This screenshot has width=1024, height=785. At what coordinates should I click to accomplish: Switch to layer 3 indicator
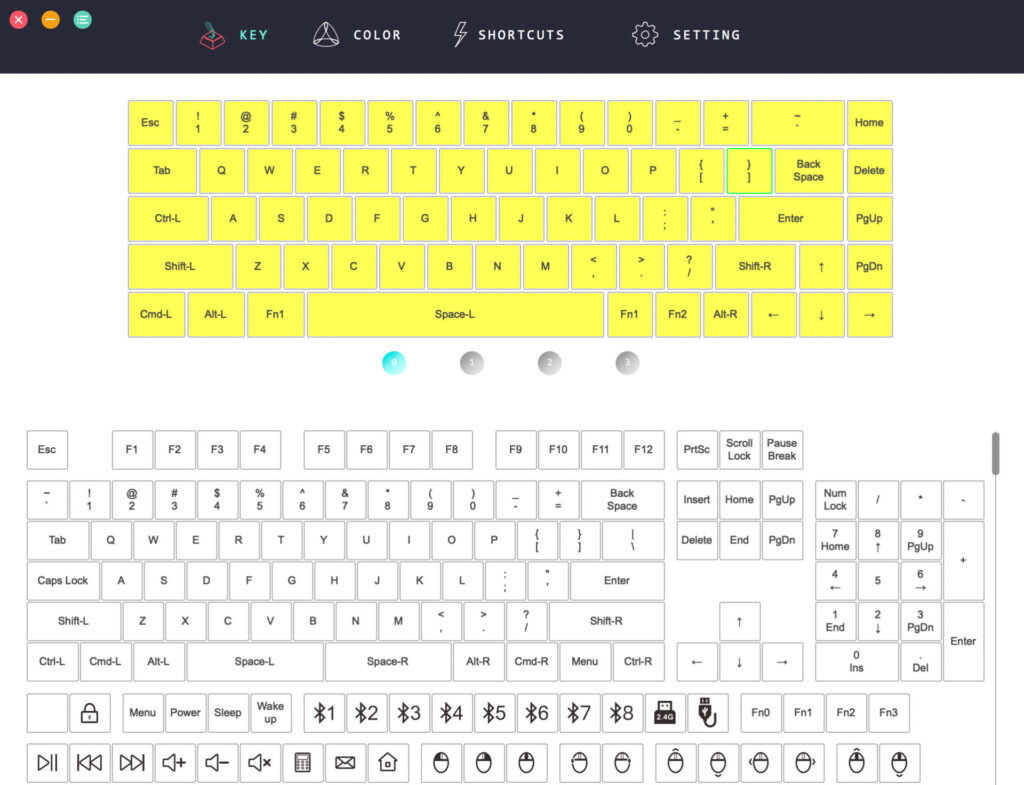627,362
